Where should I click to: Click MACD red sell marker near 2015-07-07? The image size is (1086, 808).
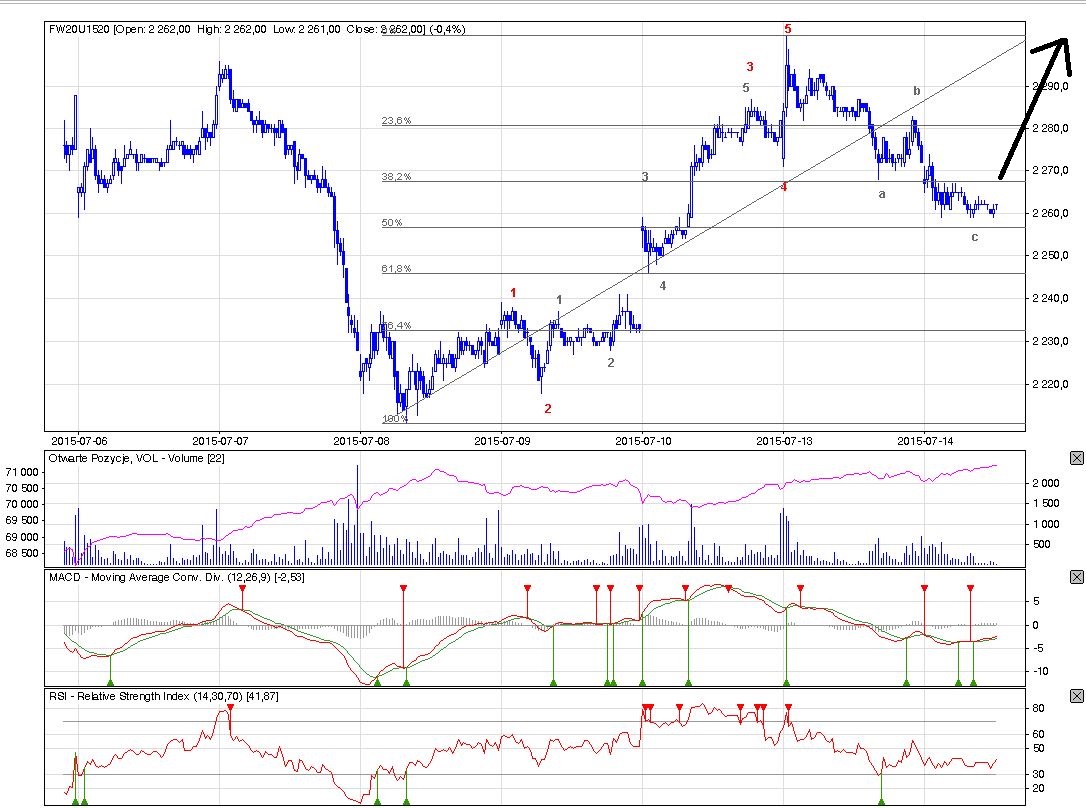[242, 588]
